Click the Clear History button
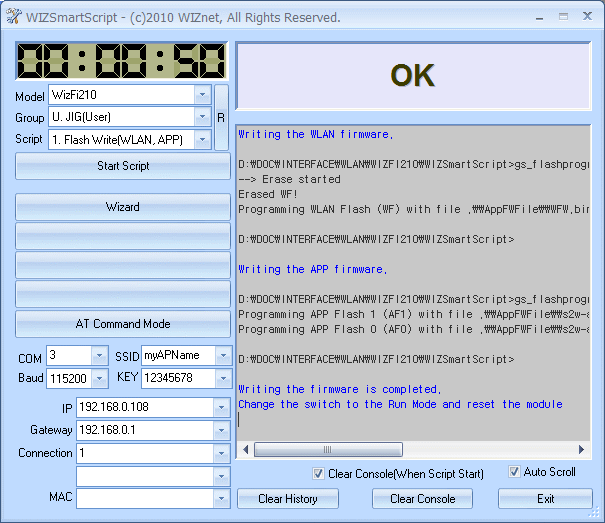Viewport: 605px width, 523px height. [x=288, y=499]
